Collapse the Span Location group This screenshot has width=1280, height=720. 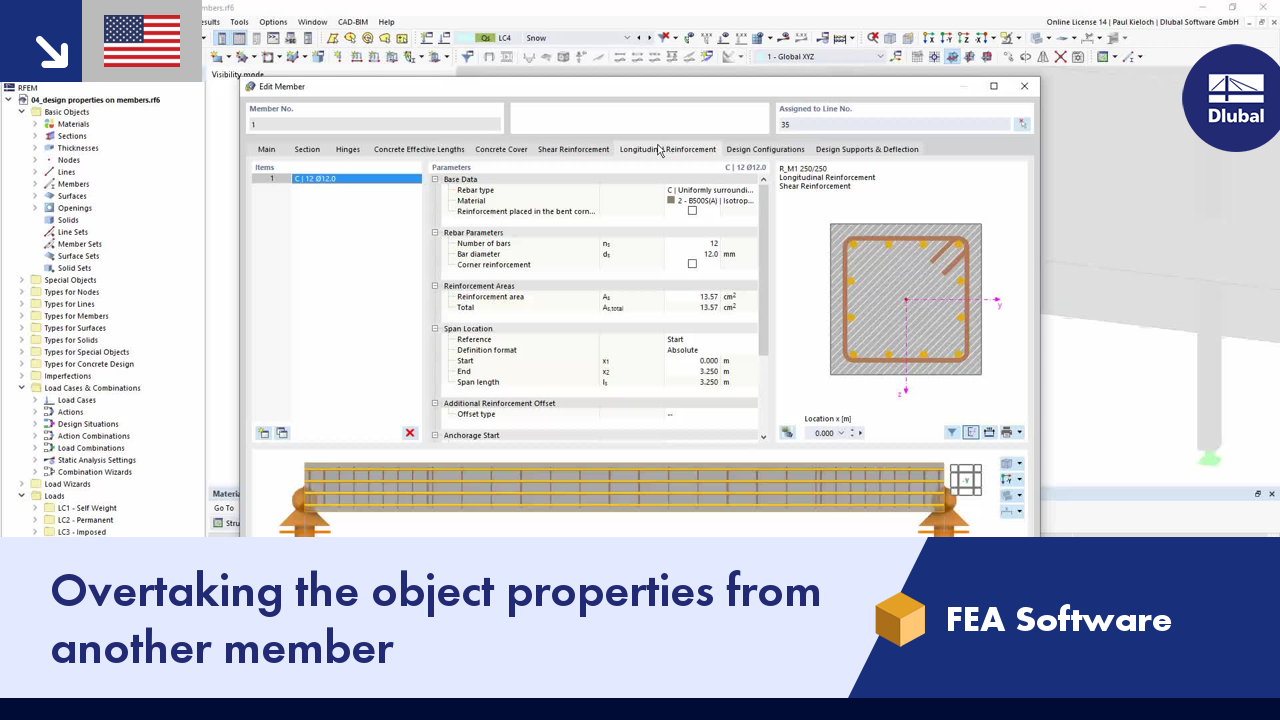pyautogui.click(x=435, y=328)
